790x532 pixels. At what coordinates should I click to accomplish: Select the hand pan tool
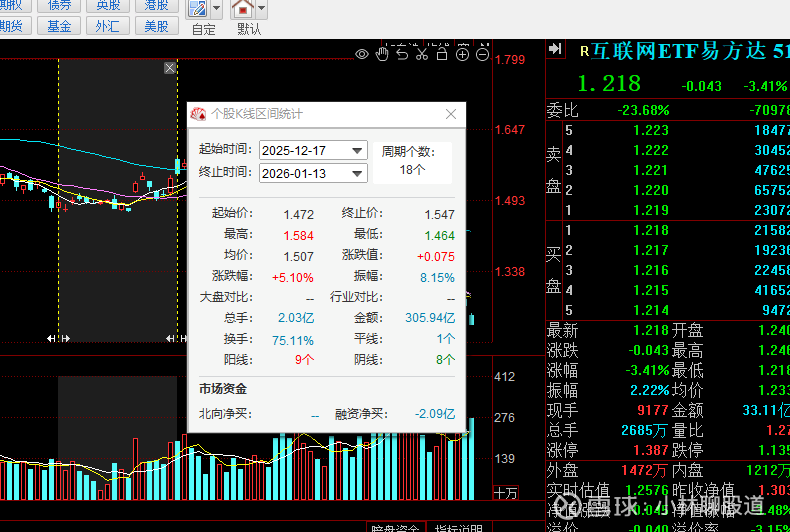coord(382,53)
